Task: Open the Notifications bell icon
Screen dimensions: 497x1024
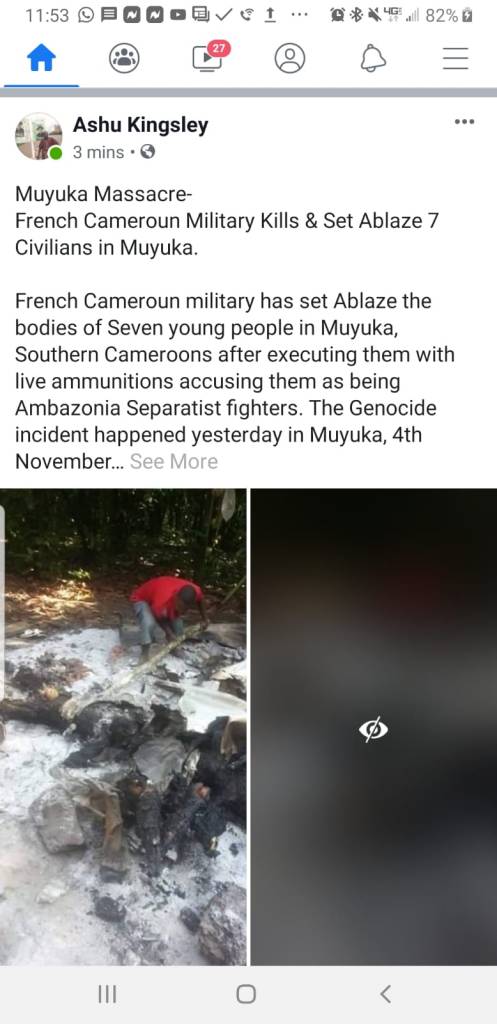Action: click(373, 59)
